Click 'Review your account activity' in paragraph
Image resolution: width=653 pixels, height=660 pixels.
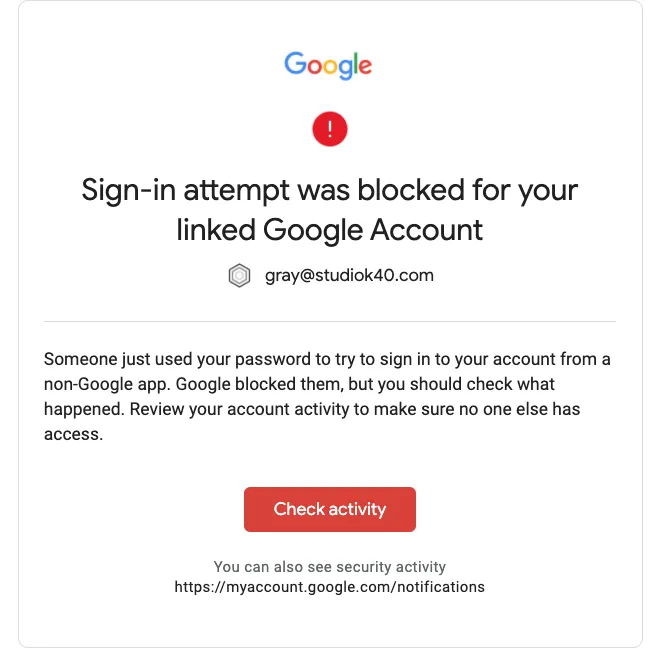pyautogui.click(x=239, y=410)
